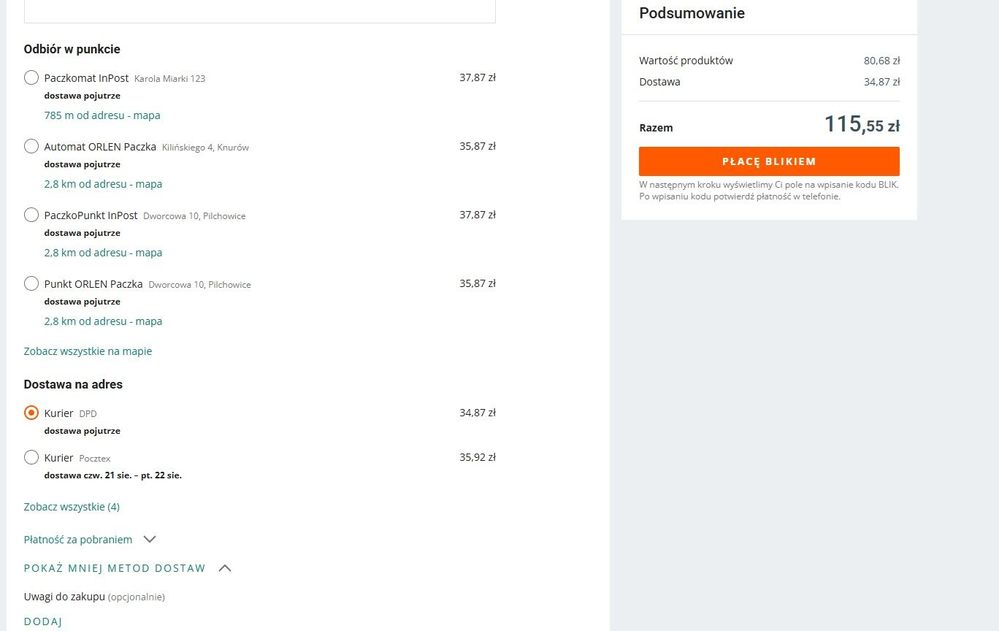The height and width of the screenshot is (631, 999).
Task: Select Kurier DPD delivery
Action: pyautogui.click(x=32, y=413)
